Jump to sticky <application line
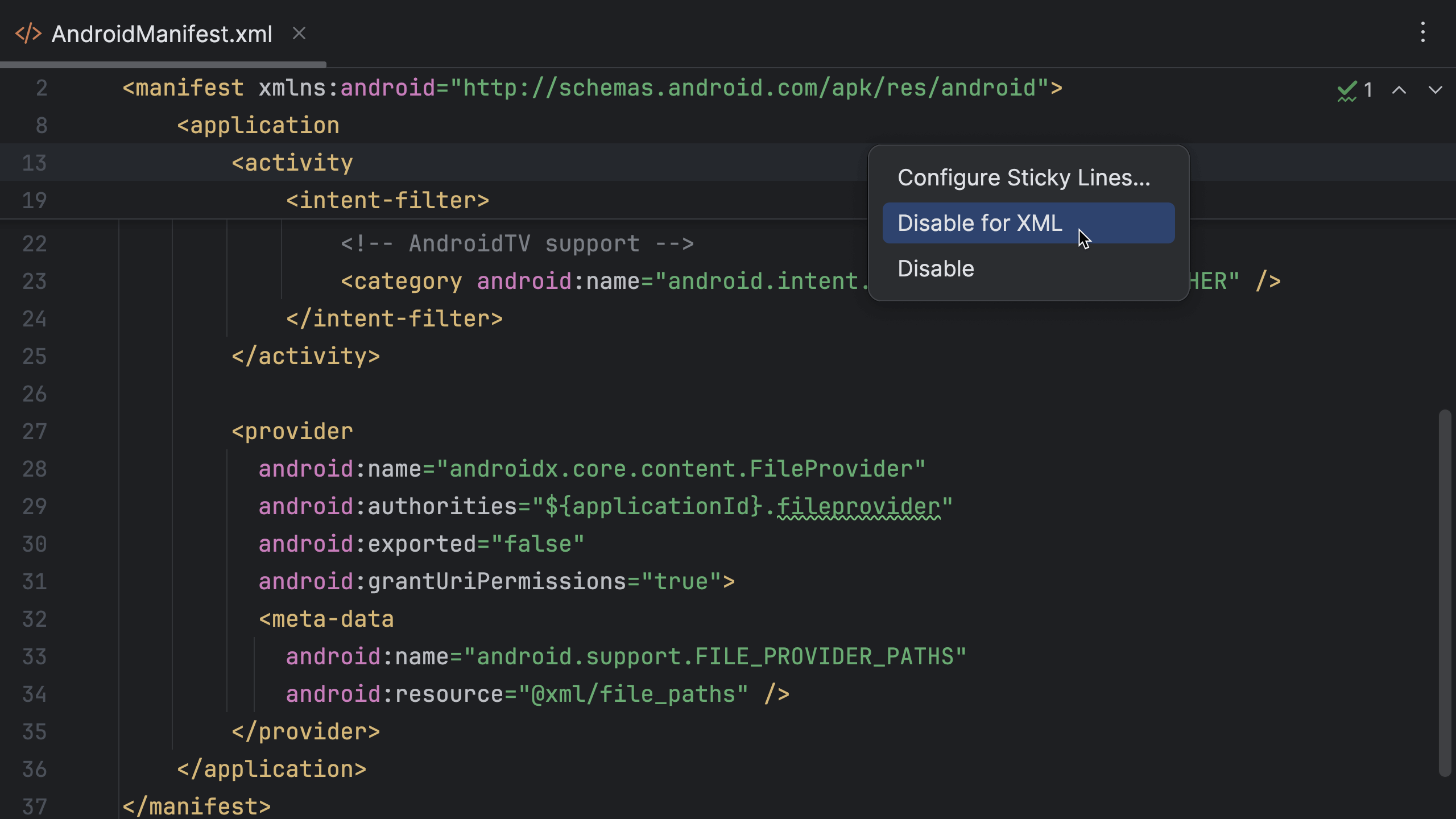The height and width of the screenshot is (819, 1456). point(258,126)
